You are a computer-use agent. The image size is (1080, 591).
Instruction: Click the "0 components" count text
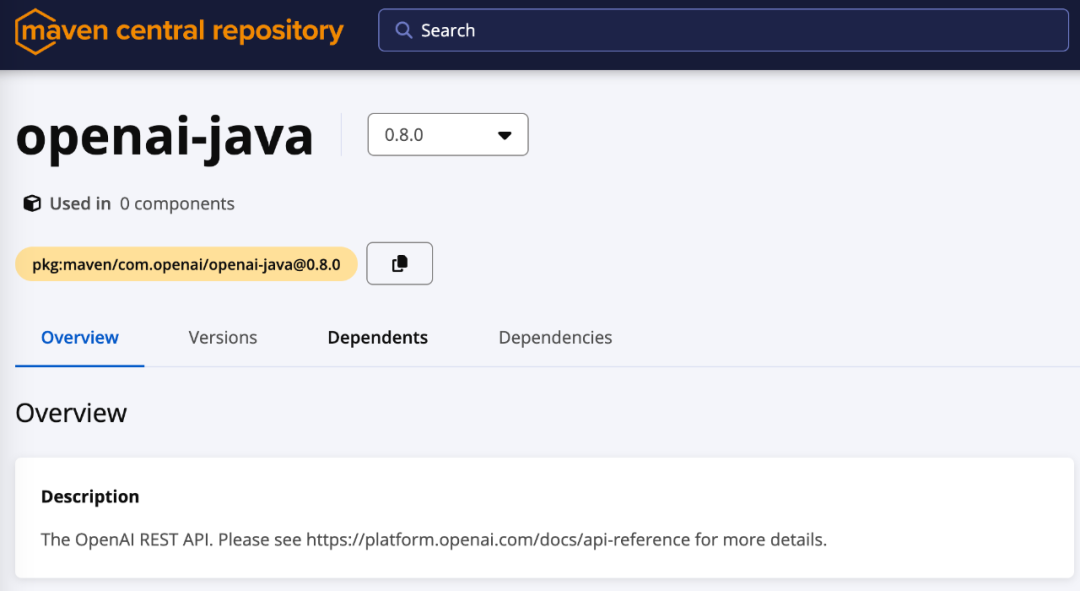[177, 204]
